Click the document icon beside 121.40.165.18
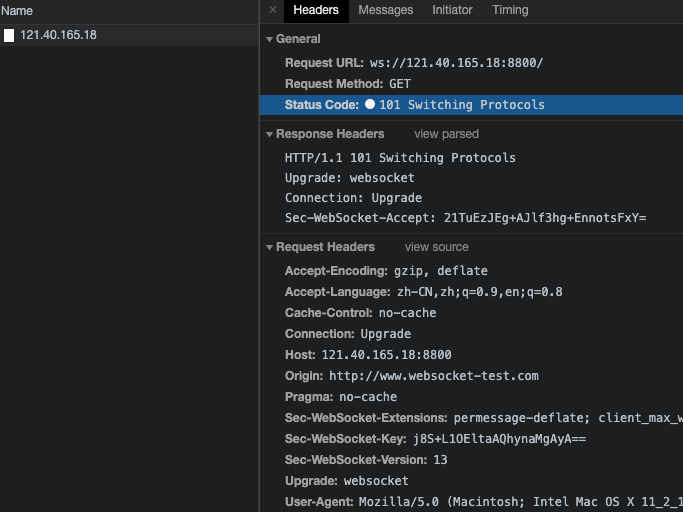The height and width of the screenshot is (512, 683). click(9, 36)
